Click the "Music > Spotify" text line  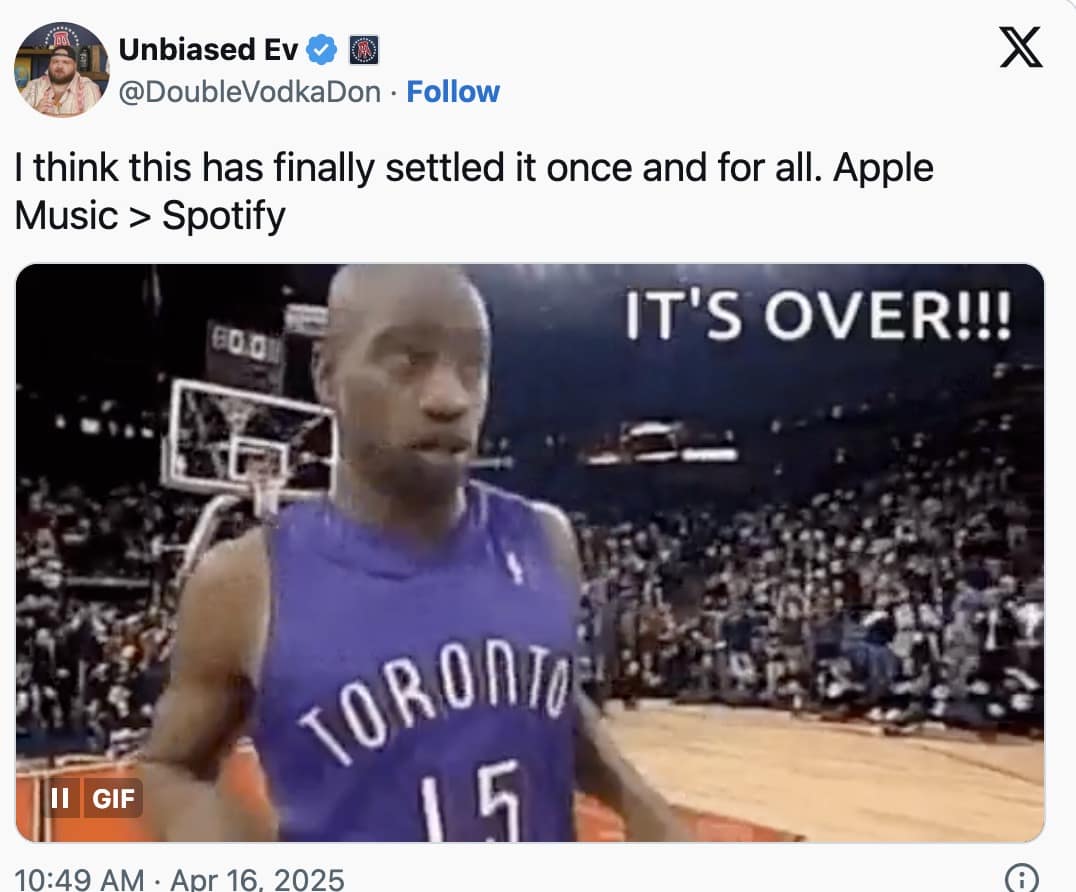pyautogui.click(x=150, y=216)
